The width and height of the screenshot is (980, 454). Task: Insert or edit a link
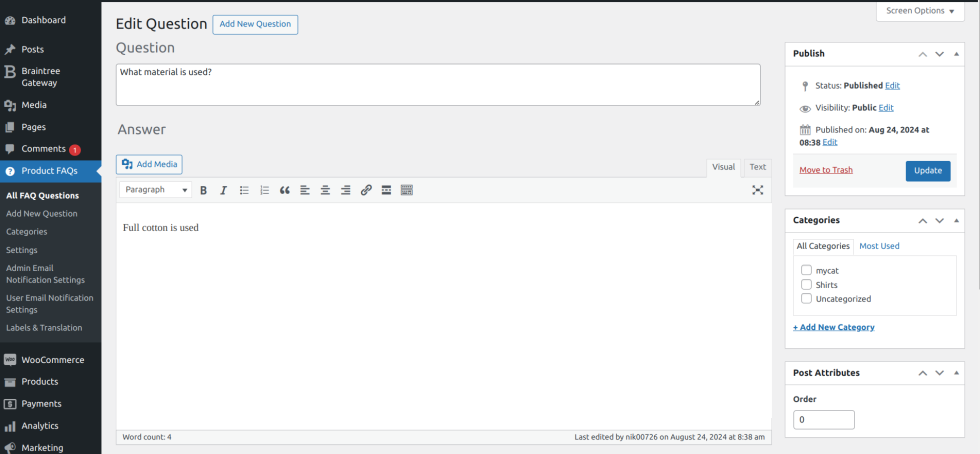click(366, 190)
